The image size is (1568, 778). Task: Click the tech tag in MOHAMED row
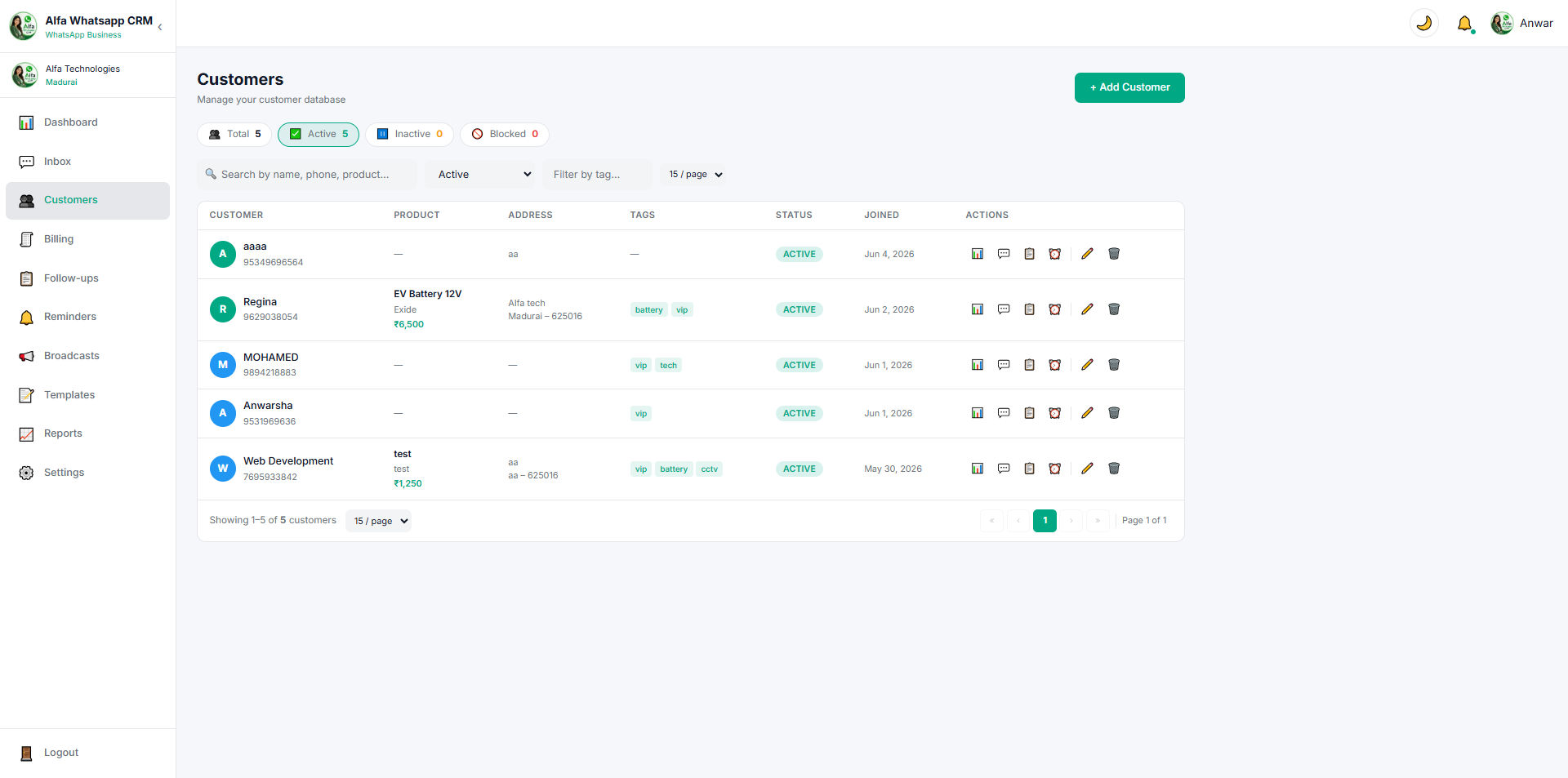(668, 366)
